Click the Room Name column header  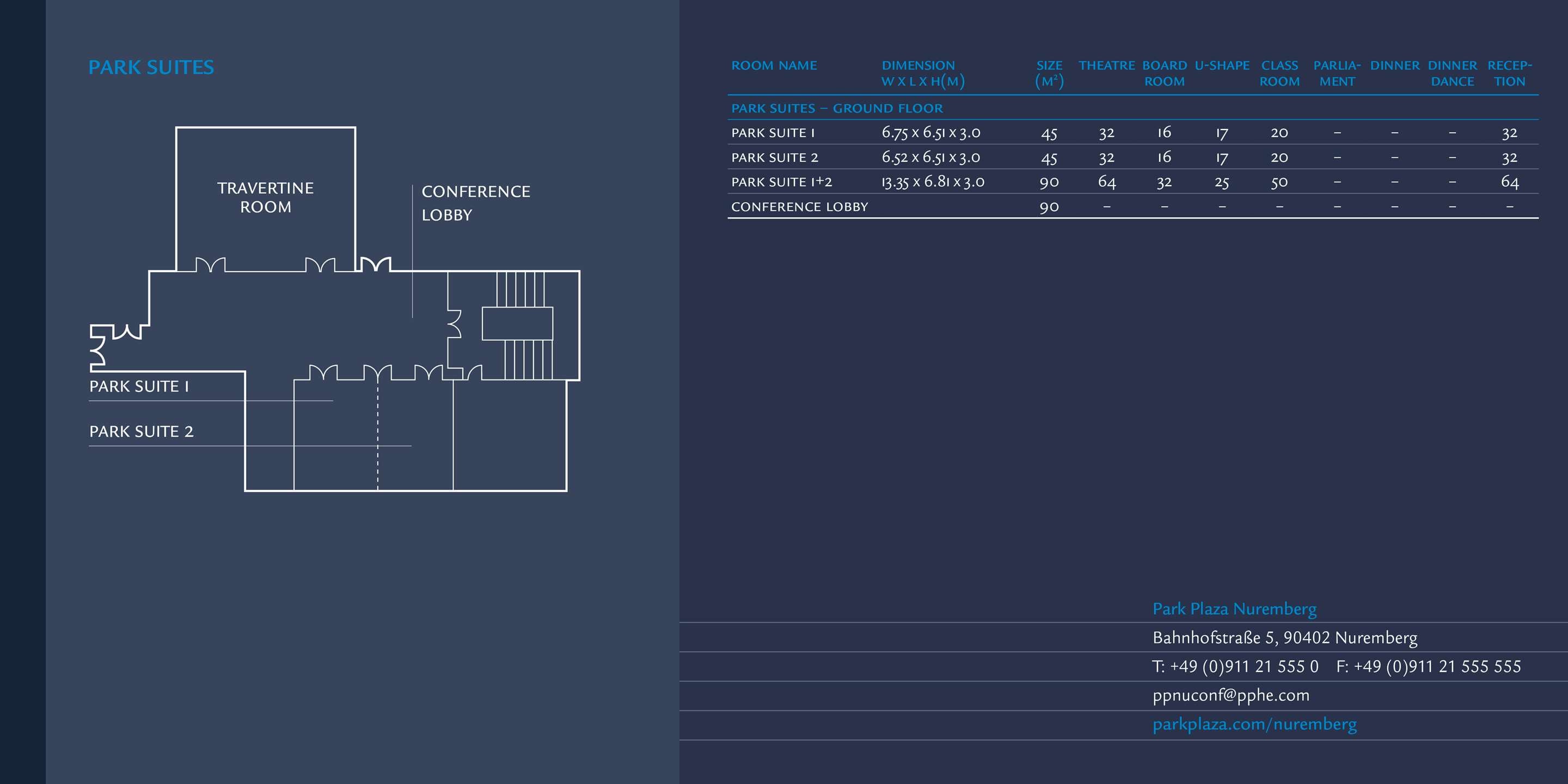coord(774,66)
